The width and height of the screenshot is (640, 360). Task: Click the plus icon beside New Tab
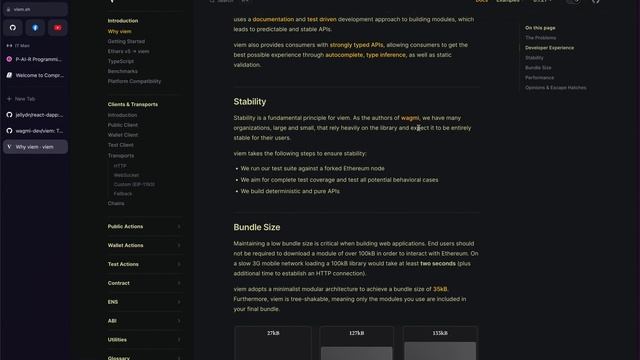tap(9, 99)
